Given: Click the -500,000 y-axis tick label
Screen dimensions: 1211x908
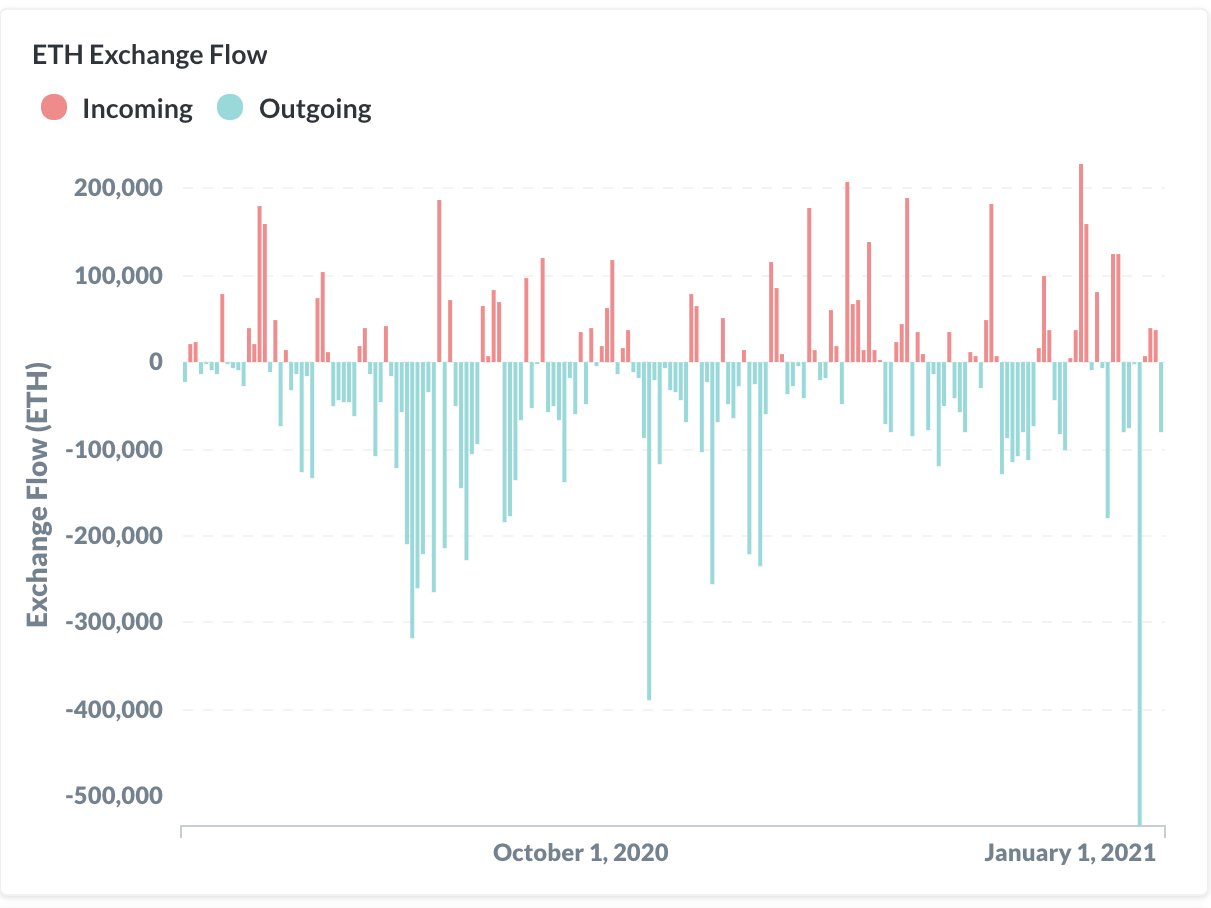Looking at the screenshot, I should point(114,796).
